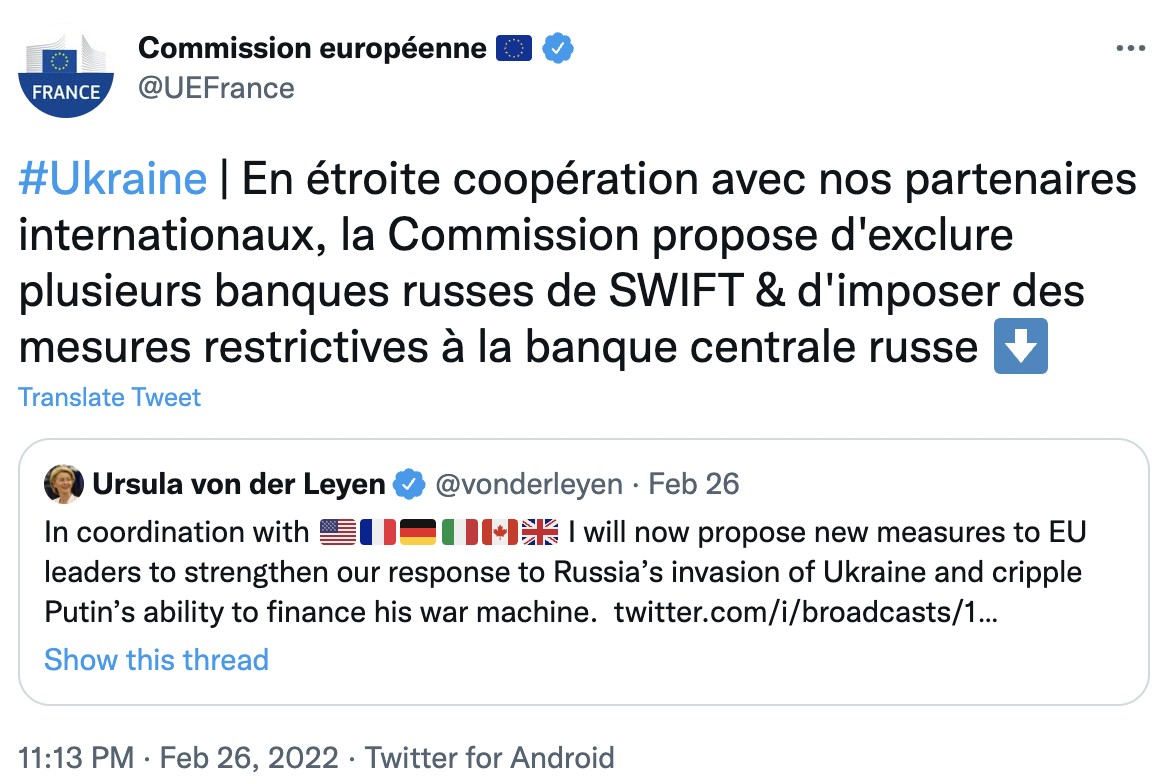
Task: Expand Show this thread
Action: coord(156,660)
